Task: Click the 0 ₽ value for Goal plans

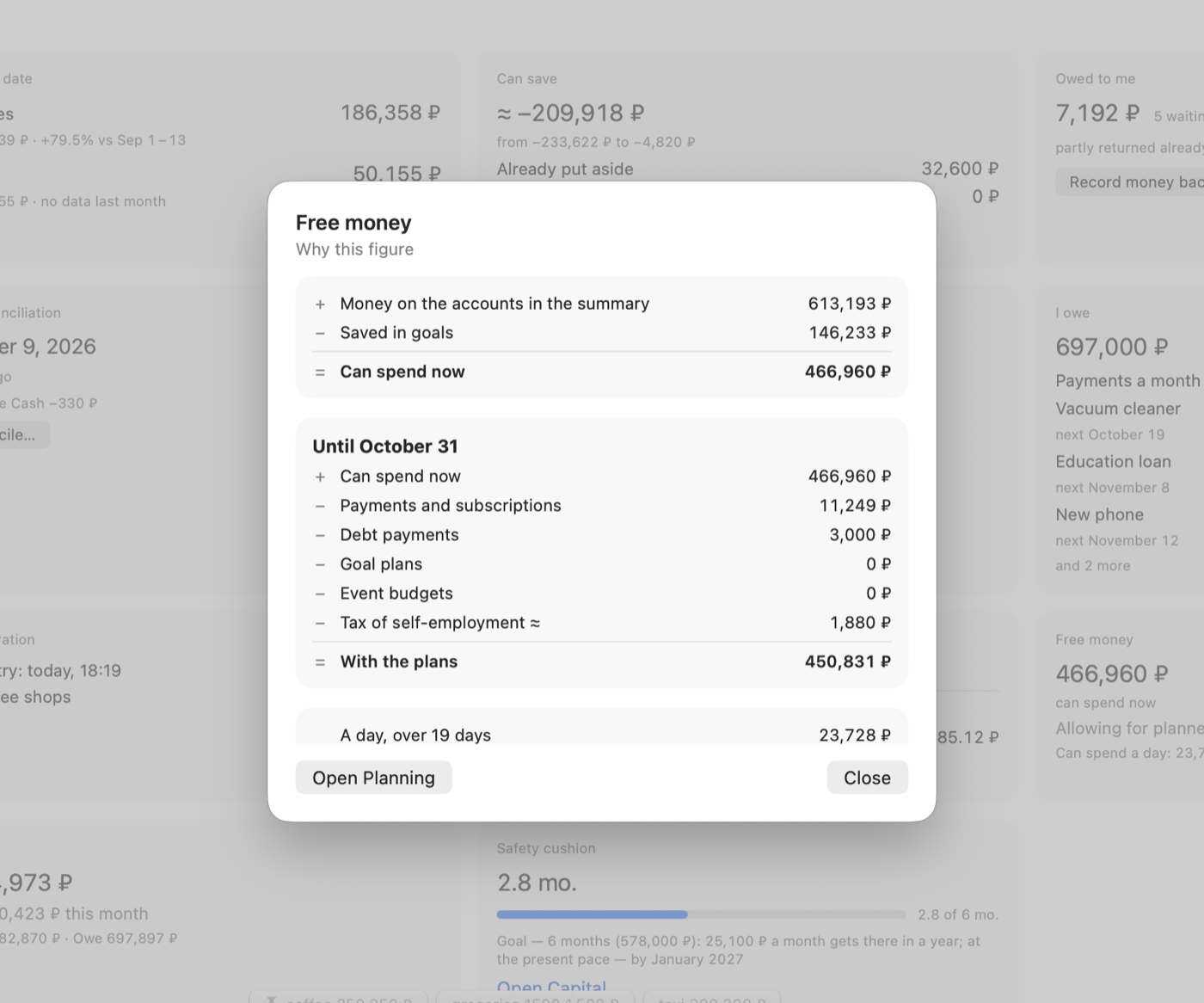Action: click(879, 564)
